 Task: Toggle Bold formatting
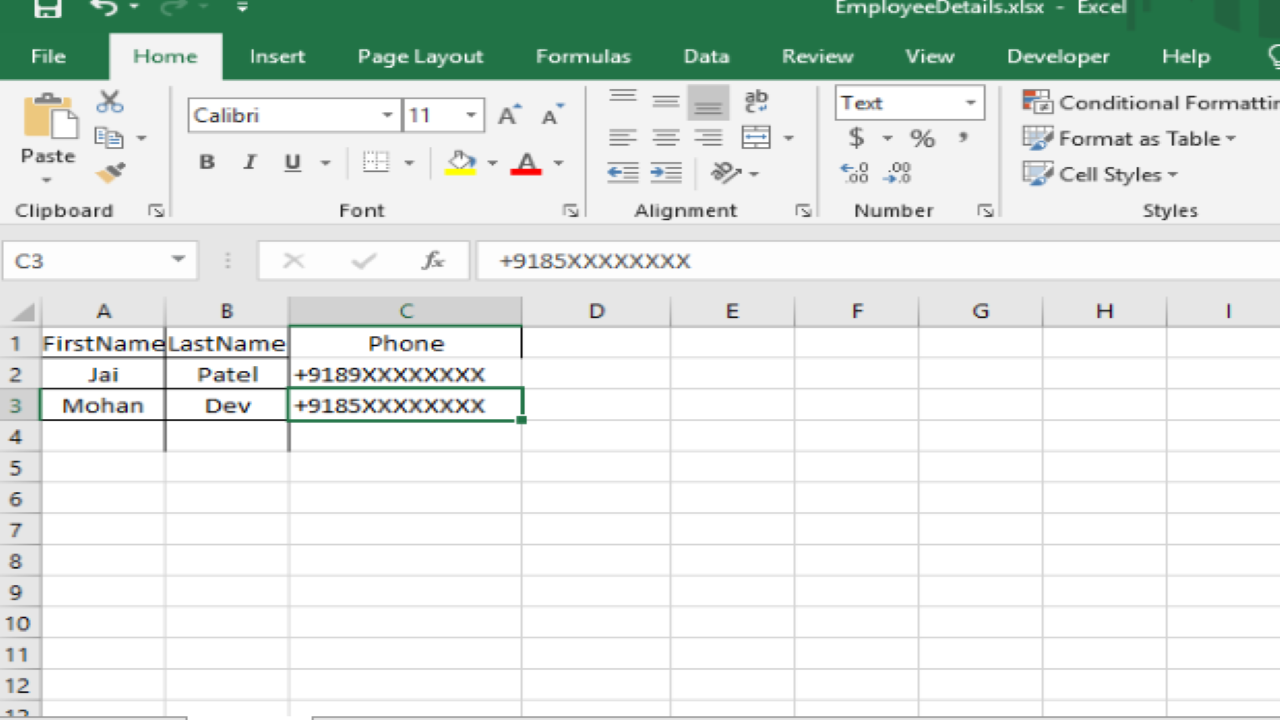coord(207,163)
